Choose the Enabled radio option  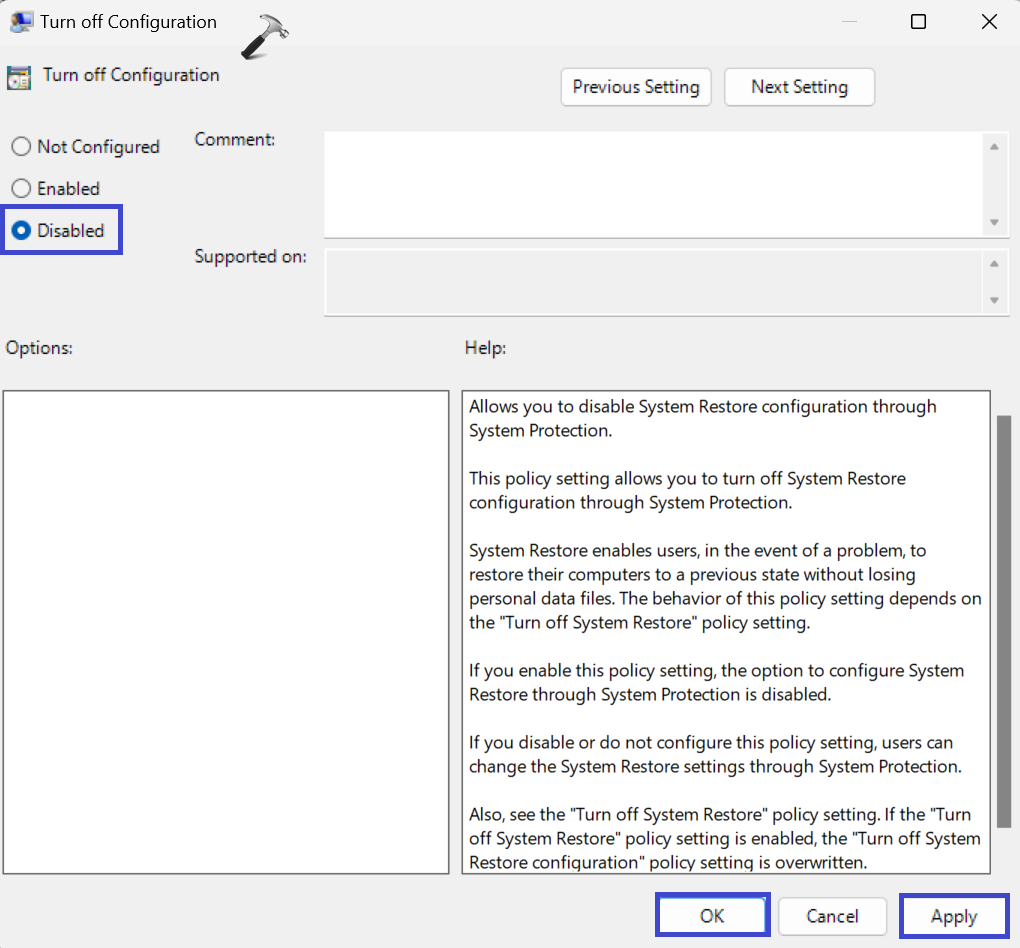pyautogui.click(x=21, y=189)
